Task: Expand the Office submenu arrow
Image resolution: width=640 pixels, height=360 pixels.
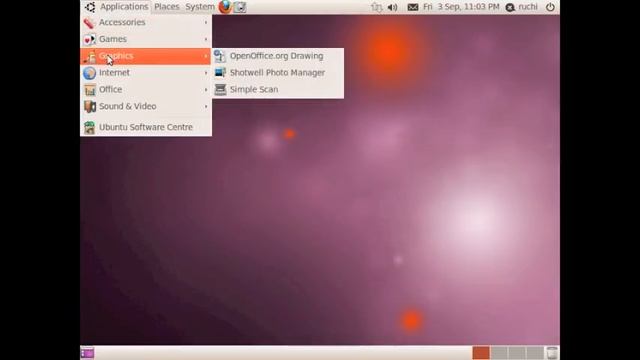Action: click(x=206, y=89)
